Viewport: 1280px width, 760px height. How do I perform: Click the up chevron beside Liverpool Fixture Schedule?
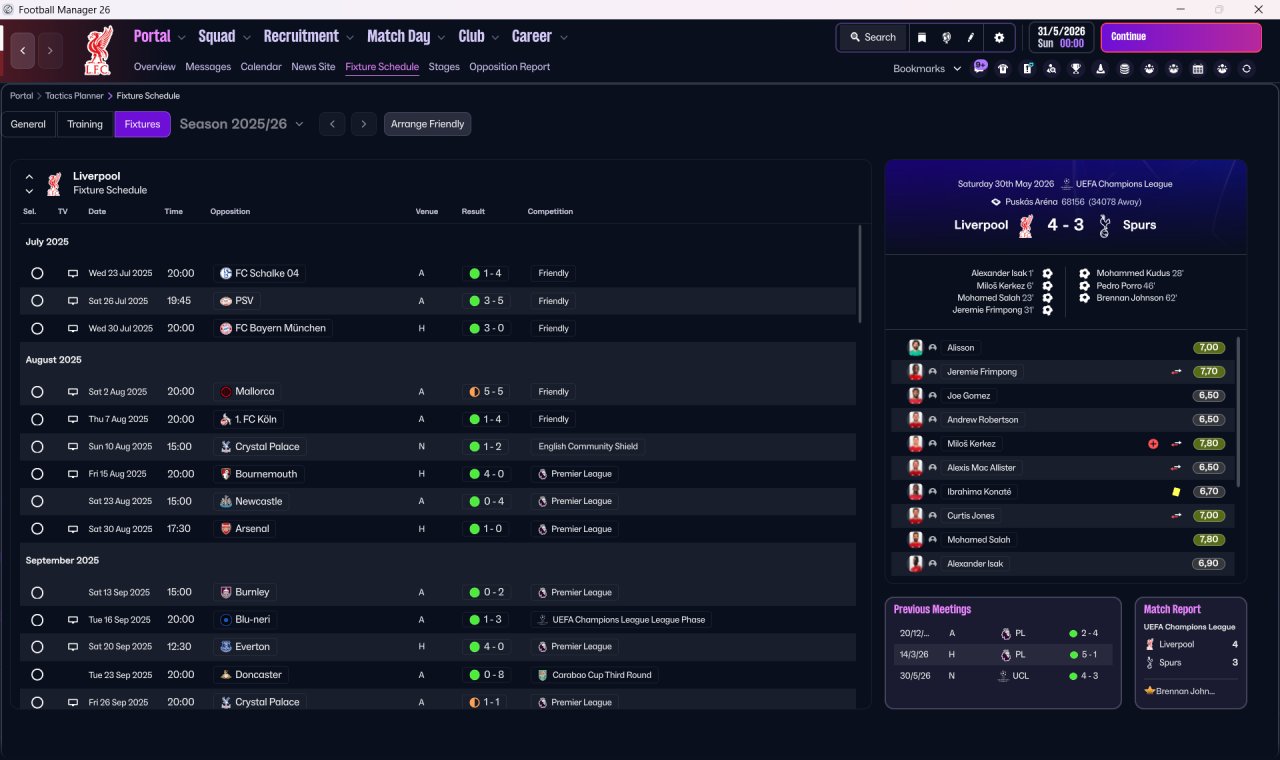pos(29,176)
